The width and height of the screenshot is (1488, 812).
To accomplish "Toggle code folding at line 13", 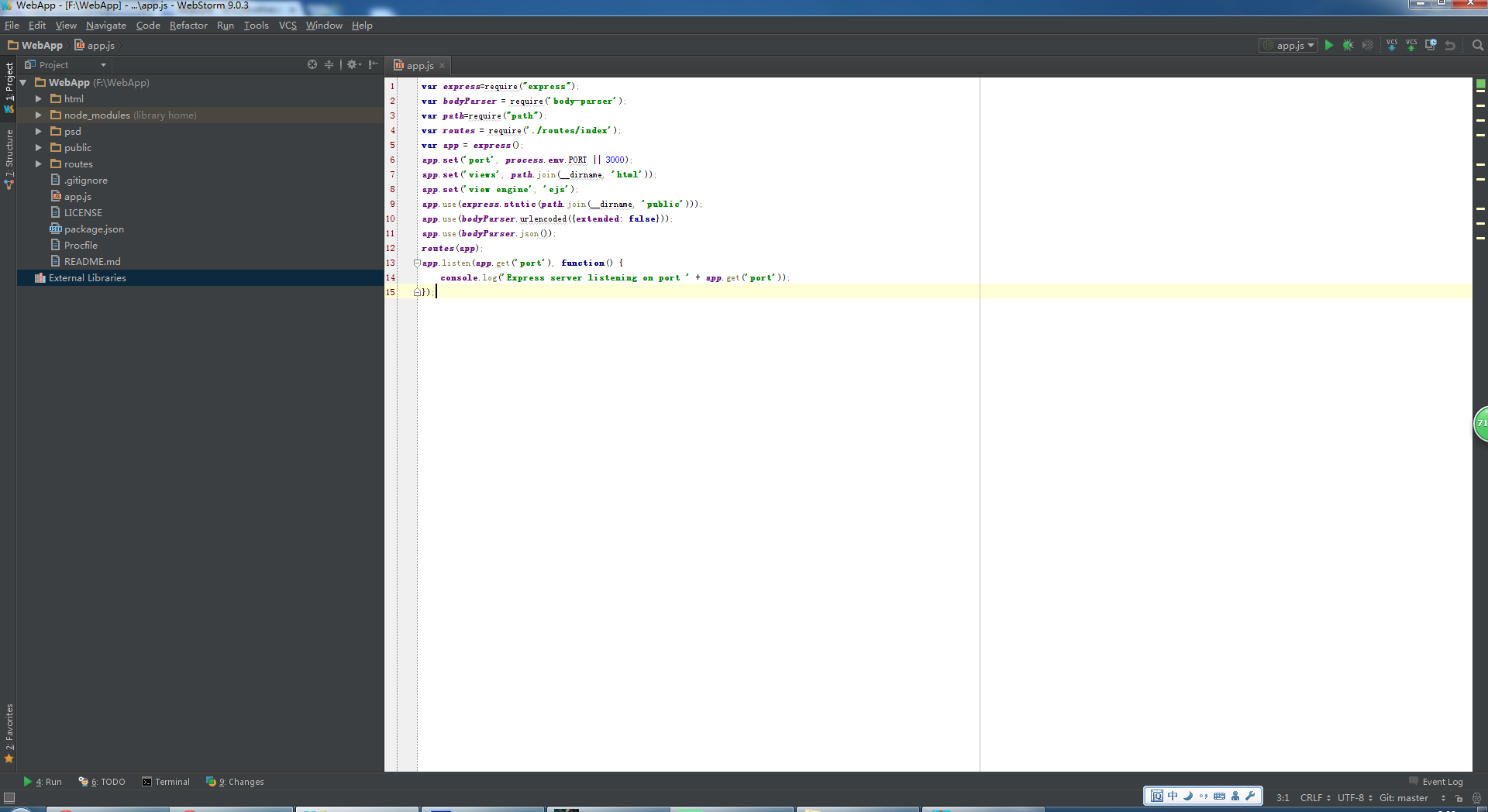I will click(417, 263).
